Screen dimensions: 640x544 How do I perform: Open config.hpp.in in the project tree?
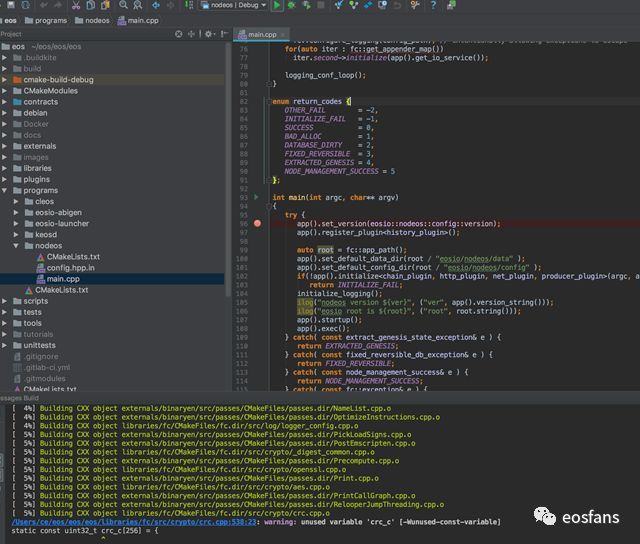tap(70, 268)
